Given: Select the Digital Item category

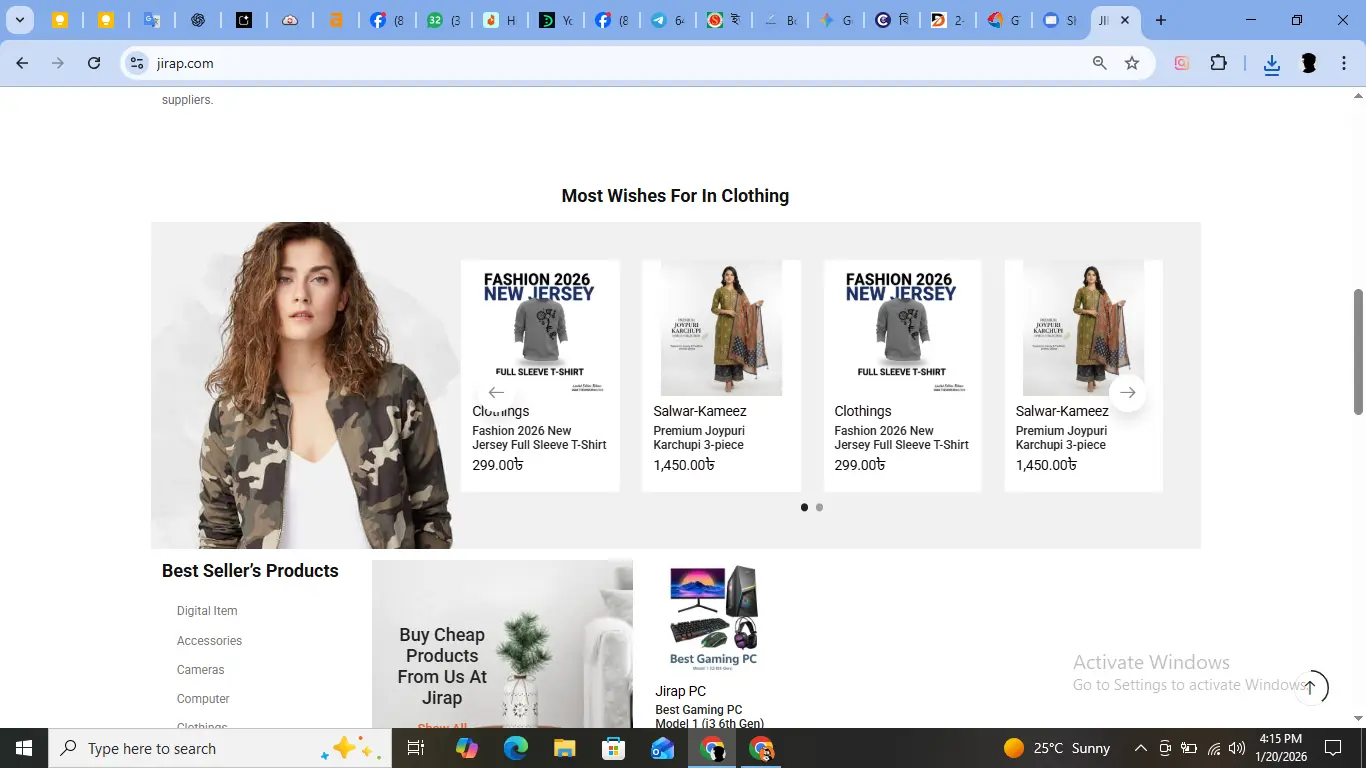Looking at the screenshot, I should [x=207, y=611].
